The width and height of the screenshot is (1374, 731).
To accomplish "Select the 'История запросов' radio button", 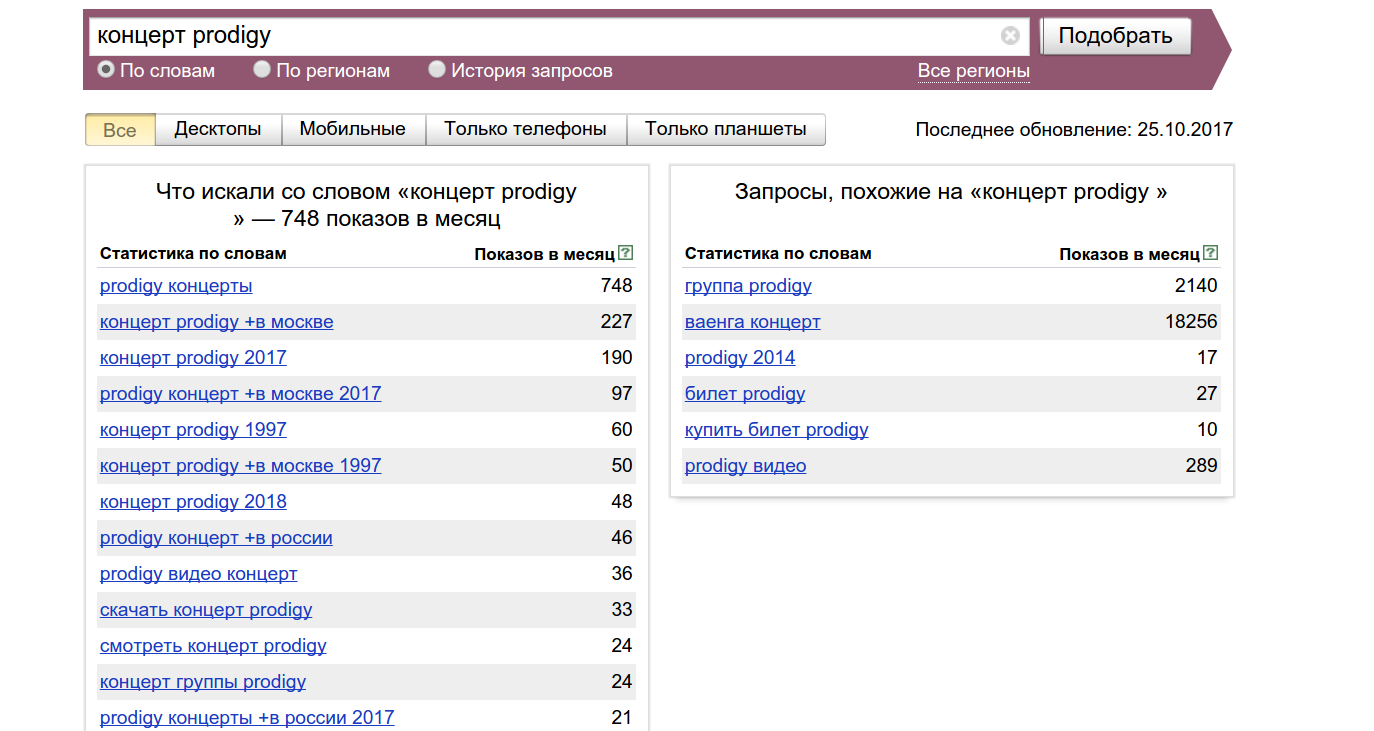I will [437, 70].
